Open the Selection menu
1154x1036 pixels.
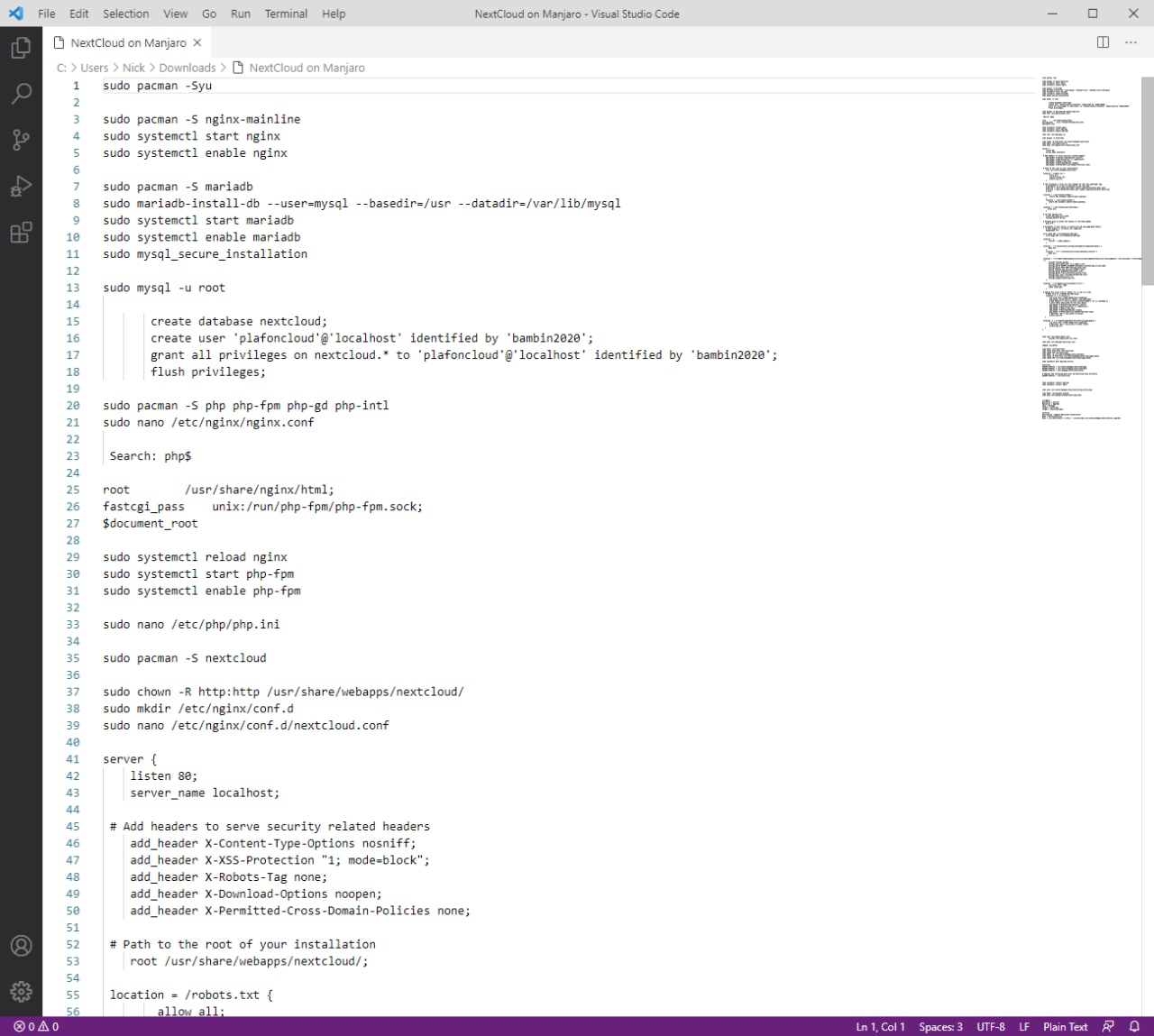click(x=125, y=14)
